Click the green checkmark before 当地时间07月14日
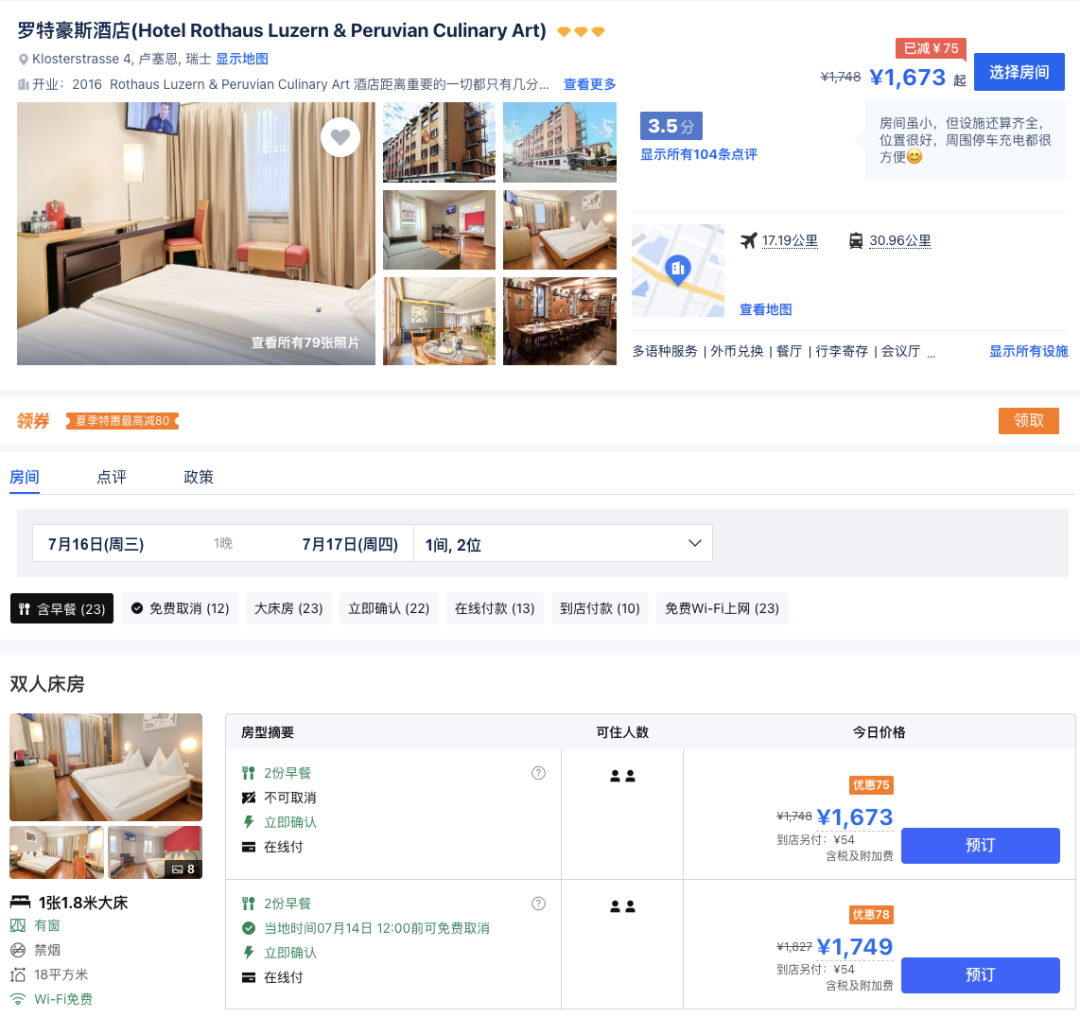Screen dimensions: 1080x1018 [249, 928]
